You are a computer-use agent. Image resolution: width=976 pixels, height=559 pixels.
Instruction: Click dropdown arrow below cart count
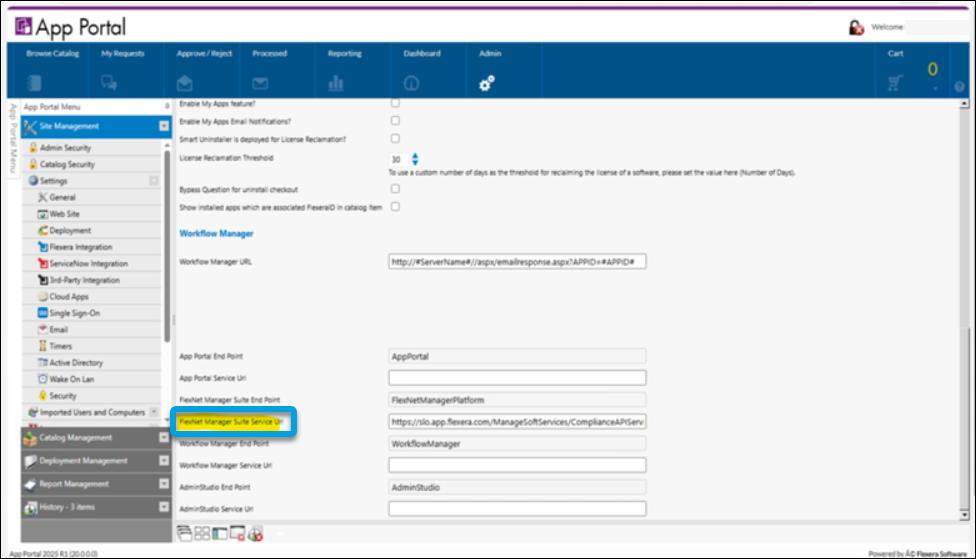[935, 89]
